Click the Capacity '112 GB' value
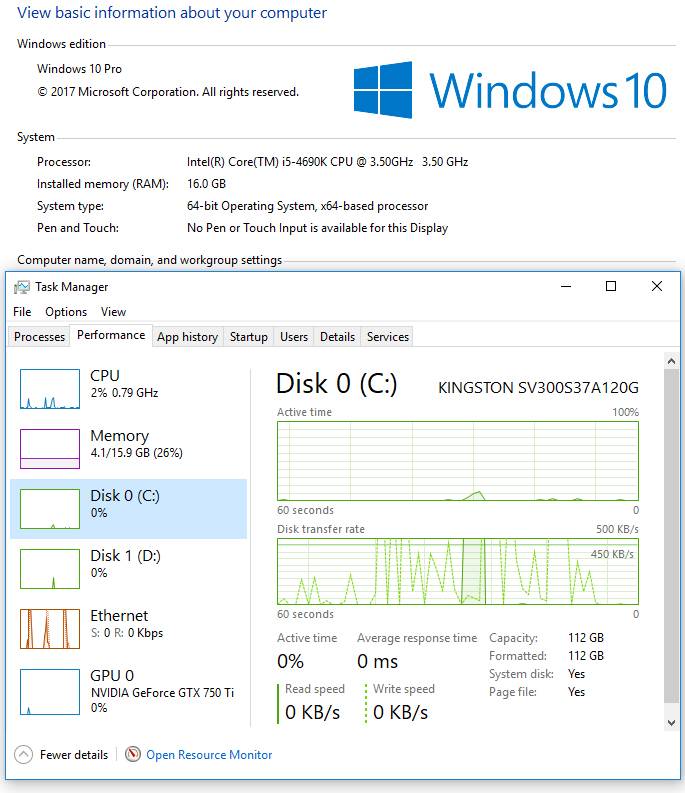The width and height of the screenshot is (685, 793). (x=586, y=638)
